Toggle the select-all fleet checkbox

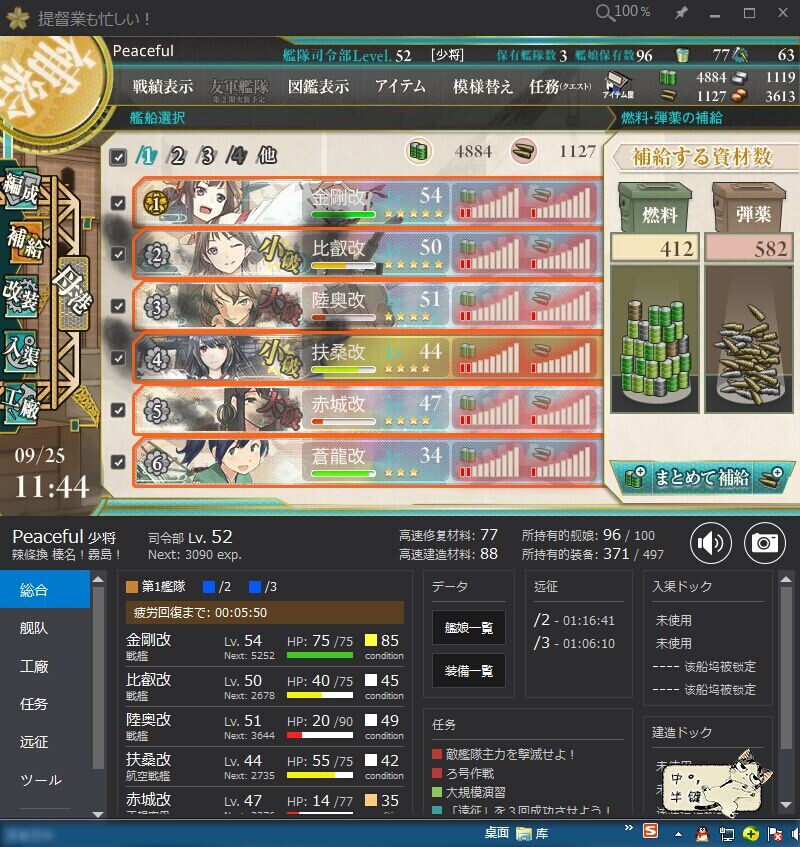pyautogui.click(x=118, y=157)
